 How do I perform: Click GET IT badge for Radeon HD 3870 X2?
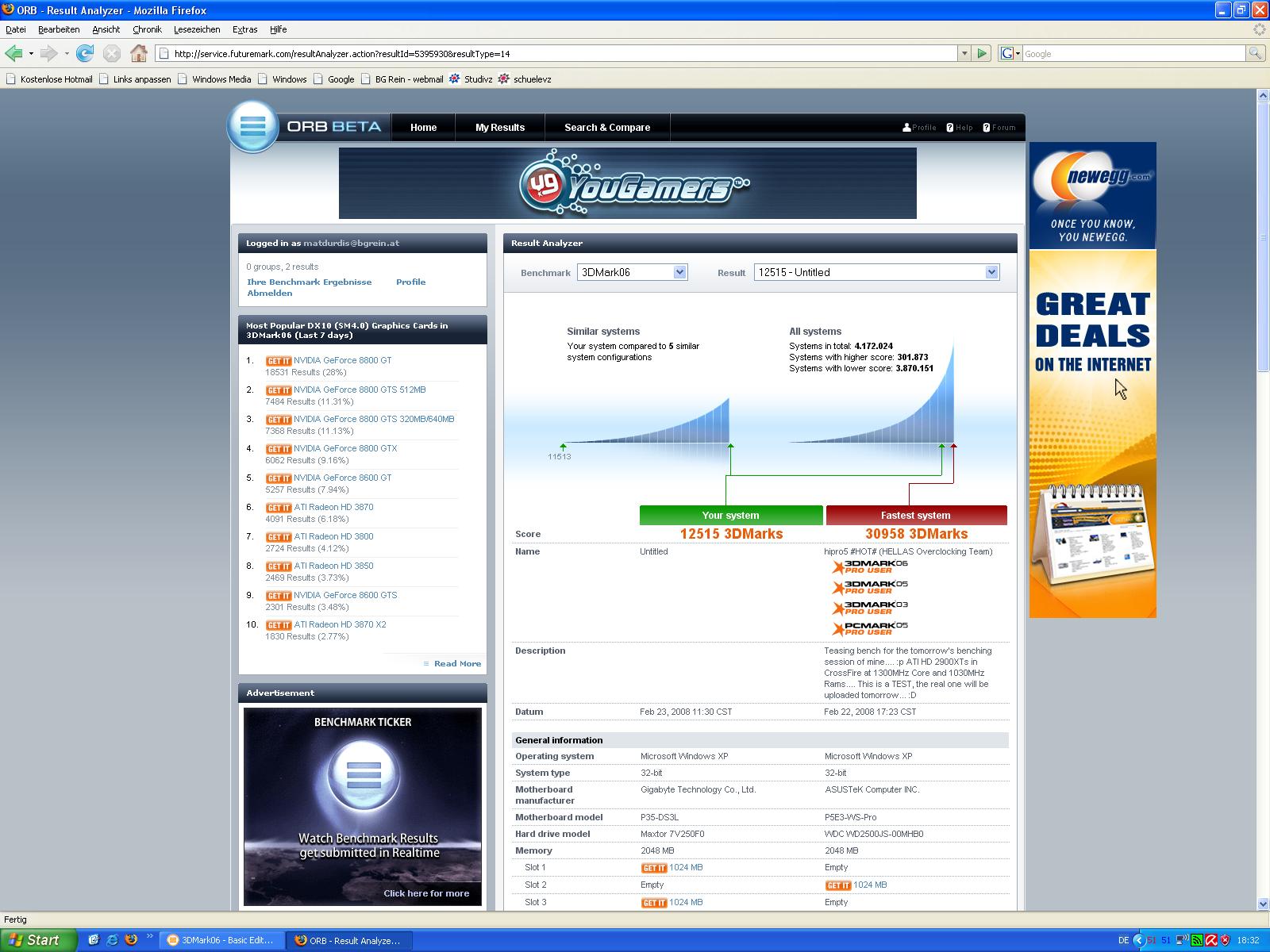(279, 625)
